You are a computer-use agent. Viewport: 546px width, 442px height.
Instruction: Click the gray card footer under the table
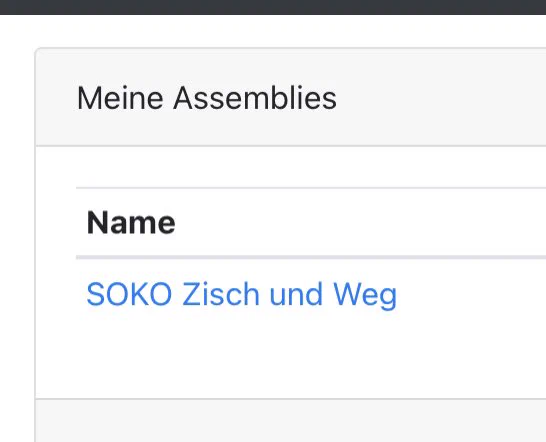[291, 420]
